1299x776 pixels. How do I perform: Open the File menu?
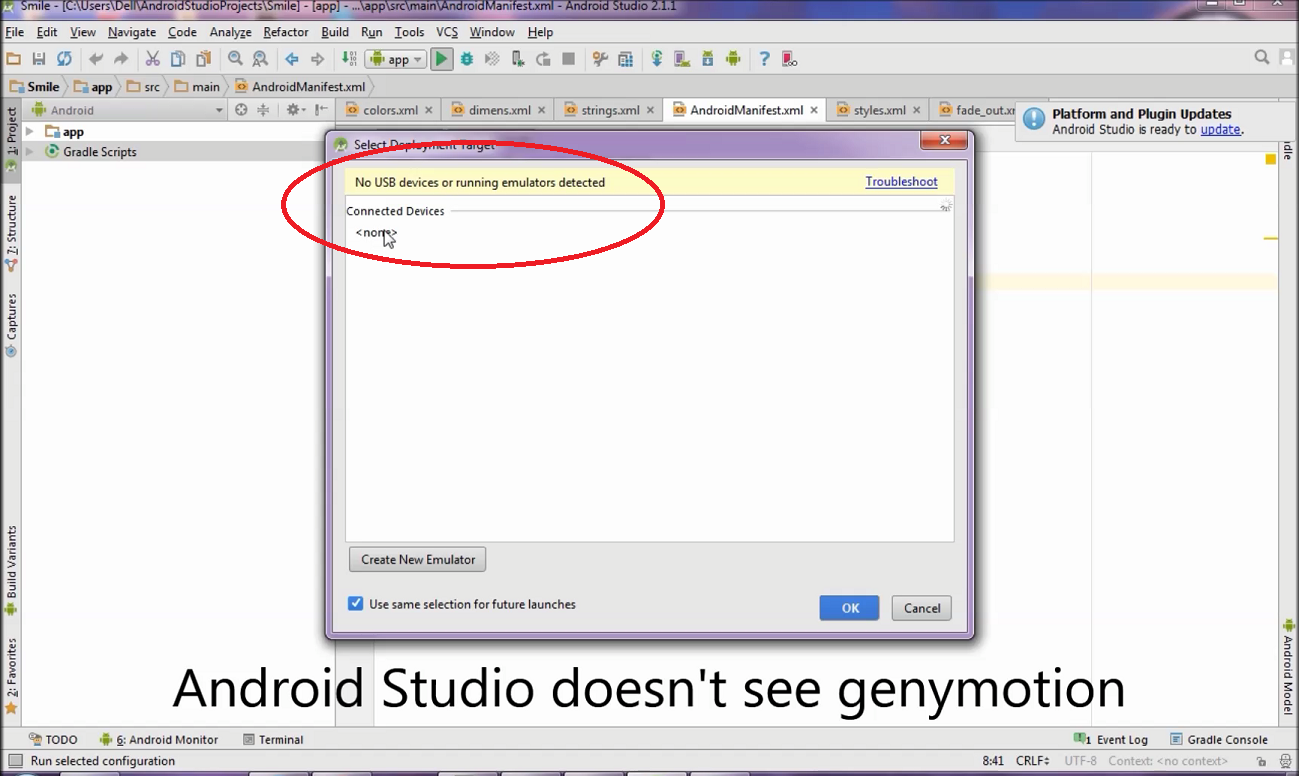[14, 32]
